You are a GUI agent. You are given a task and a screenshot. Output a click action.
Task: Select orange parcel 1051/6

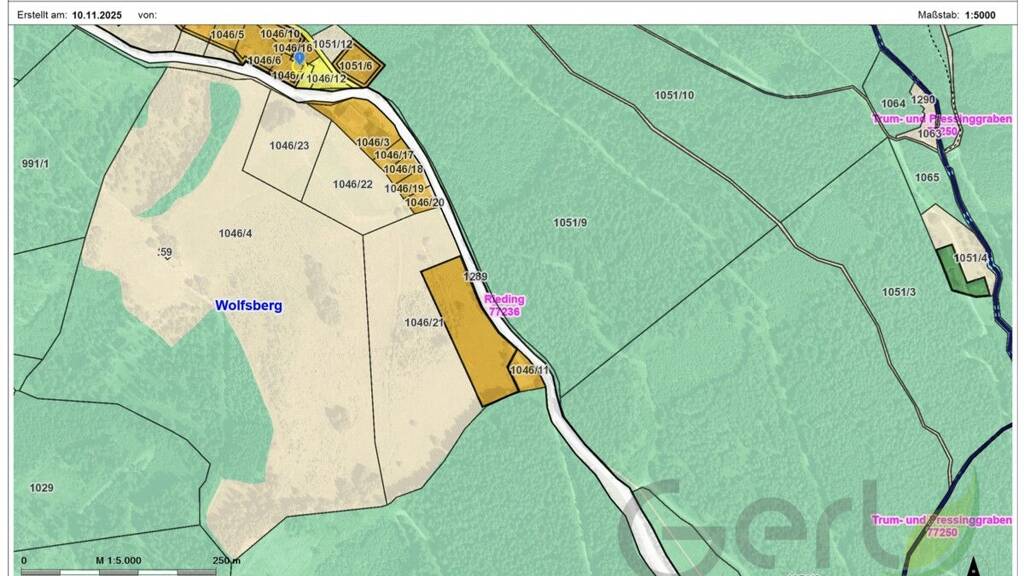(x=356, y=66)
